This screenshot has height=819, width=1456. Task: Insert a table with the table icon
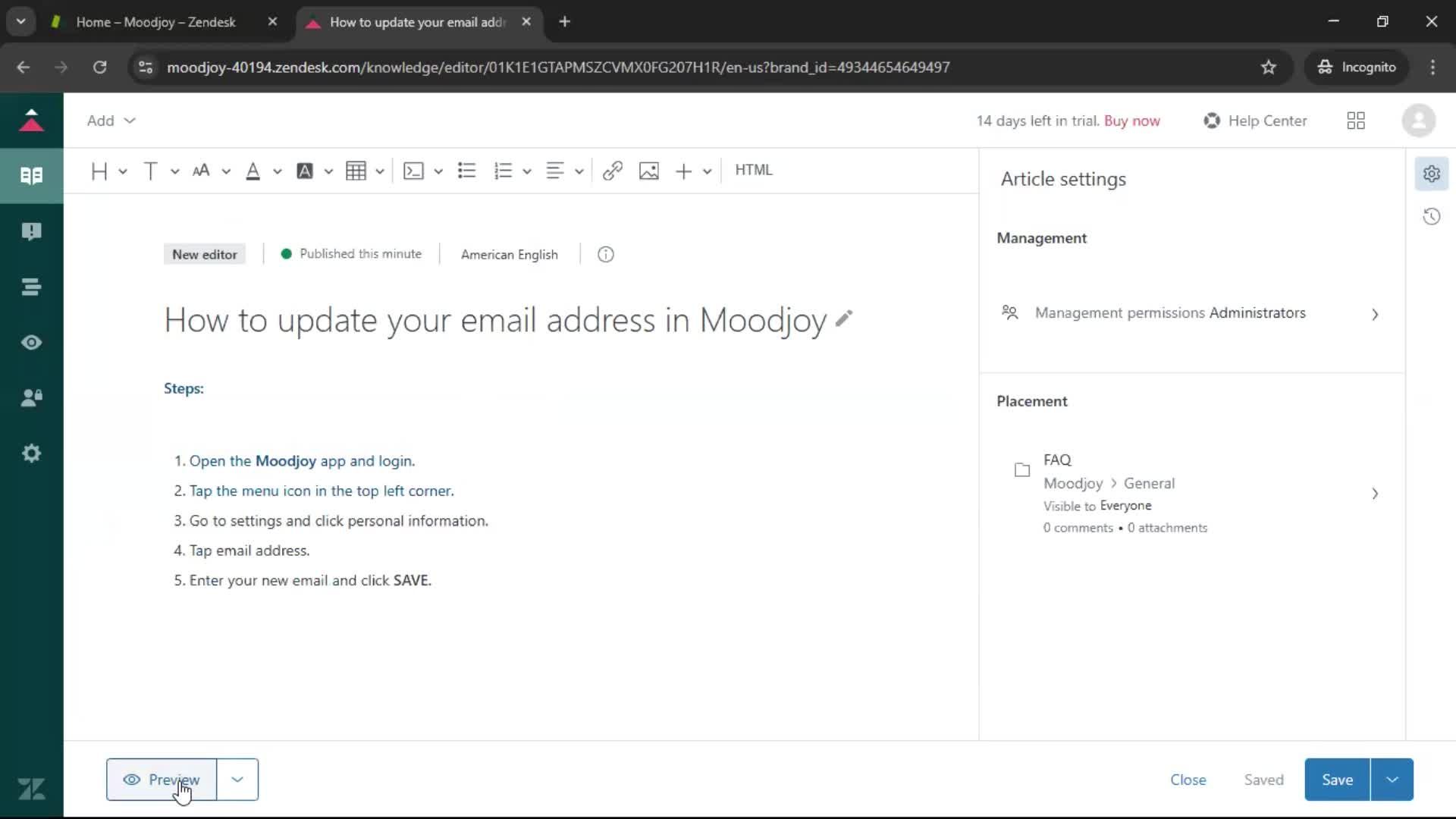click(x=356, y=171)
